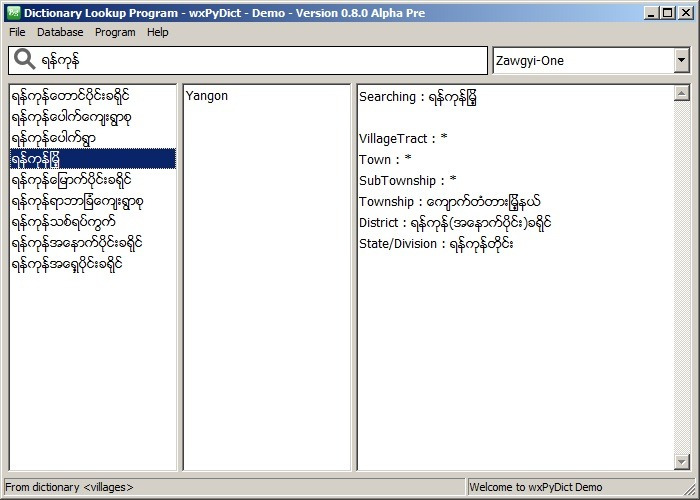The height and width of the screenshot is (500, 700).
Task: Click the VillageTract line
Action: [403, 138]
